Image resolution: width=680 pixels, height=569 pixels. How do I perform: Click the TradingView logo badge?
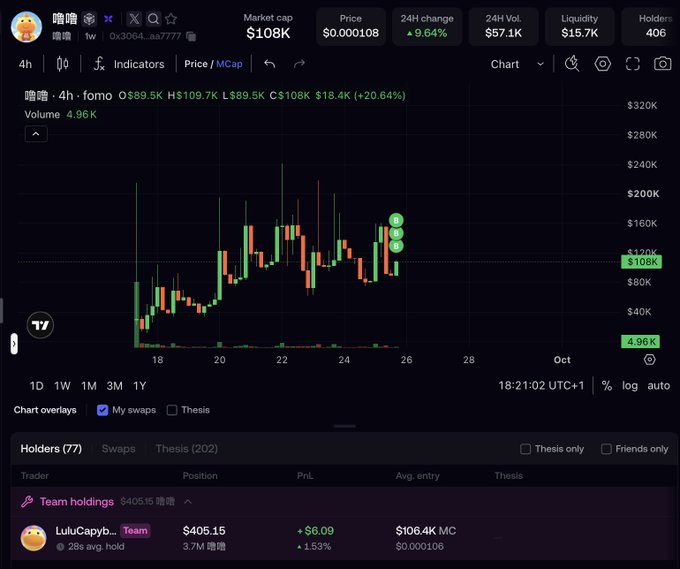tap(40, 325)
